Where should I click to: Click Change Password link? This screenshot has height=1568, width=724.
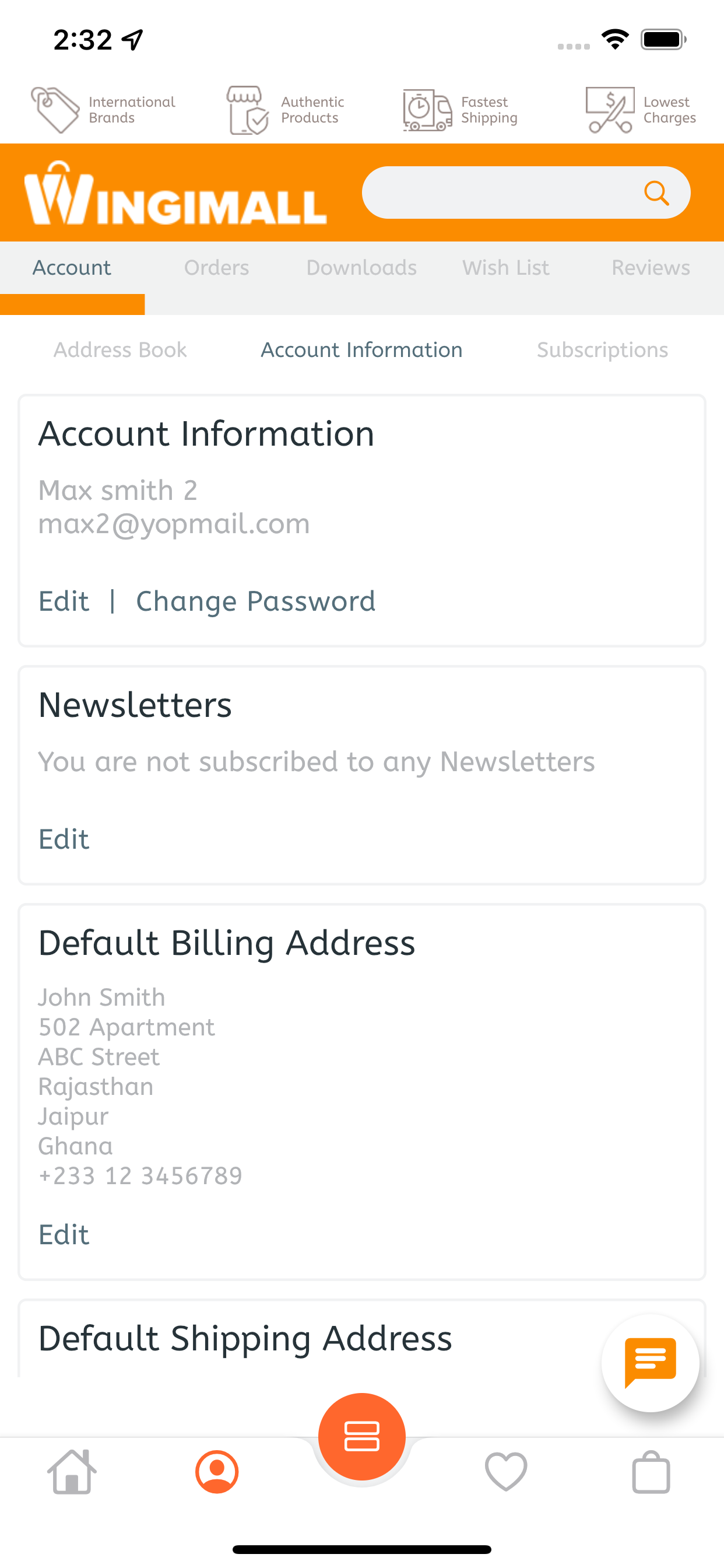click(255, 601)
